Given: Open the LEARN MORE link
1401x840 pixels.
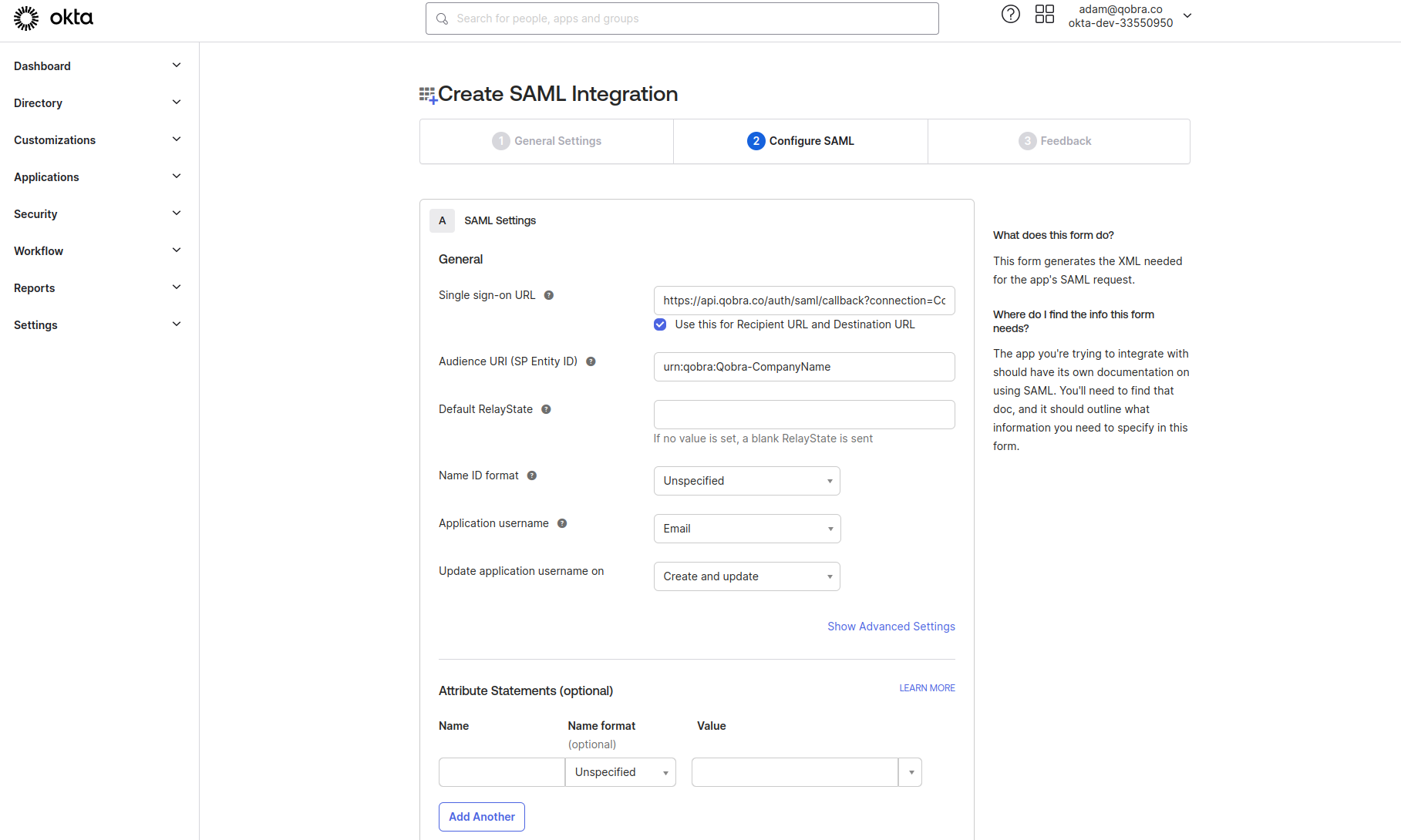Looking at the screenshot, I should point(927,688).
